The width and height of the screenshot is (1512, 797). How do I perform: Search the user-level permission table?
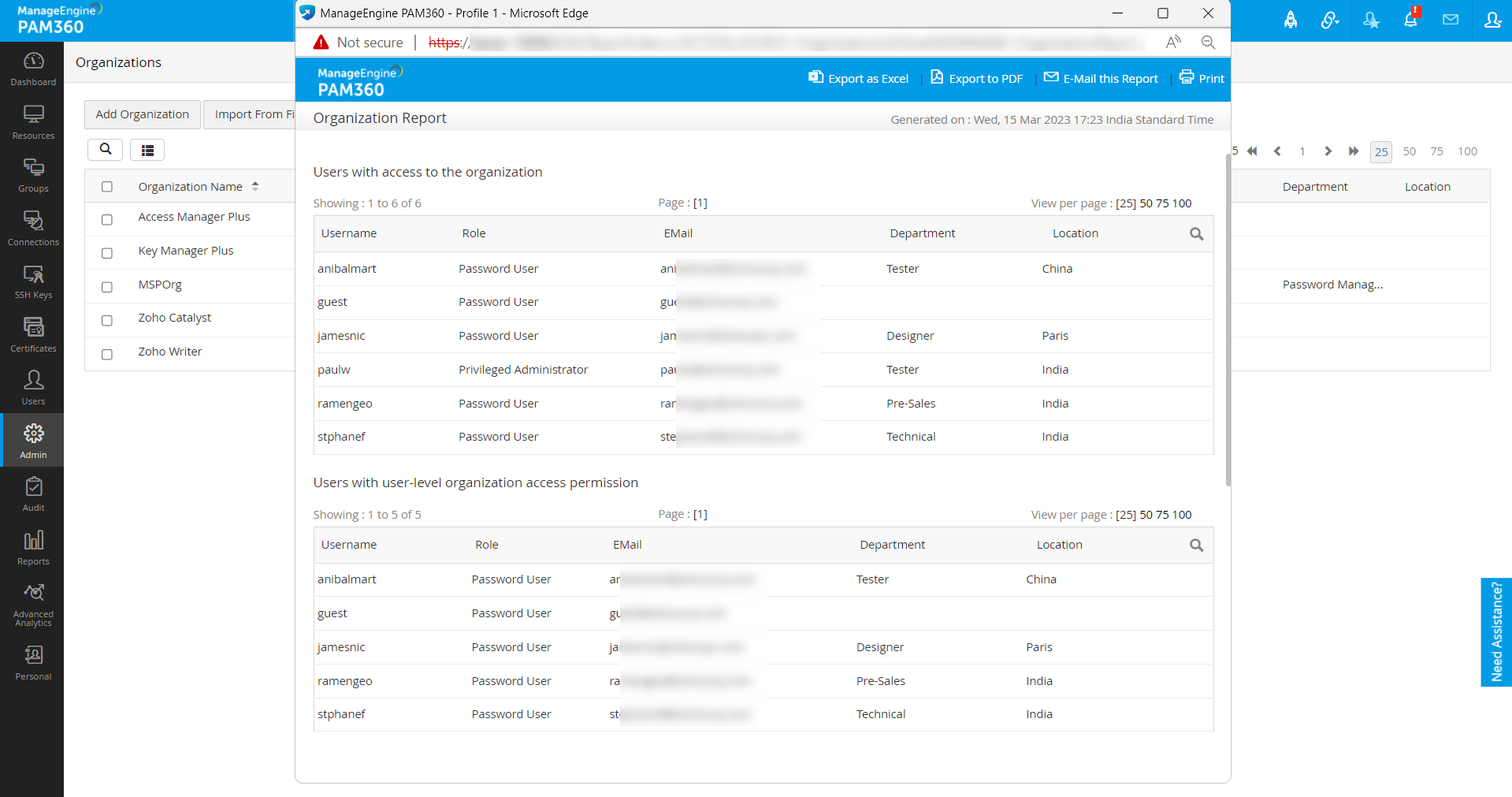tap(1196, 546)
